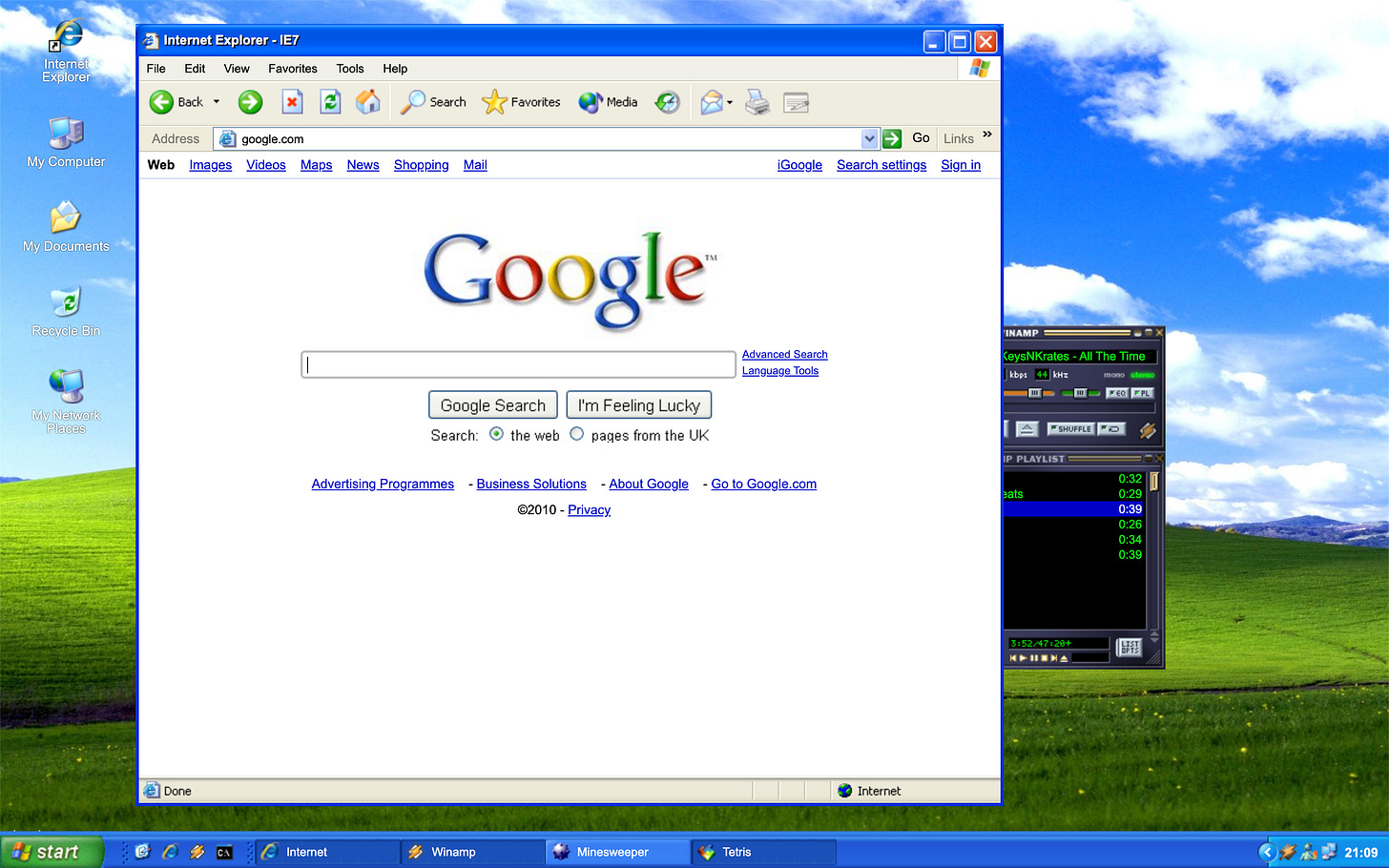Open the Images link
This screenshot has width=1389, height=868.
tap(211, 165)
